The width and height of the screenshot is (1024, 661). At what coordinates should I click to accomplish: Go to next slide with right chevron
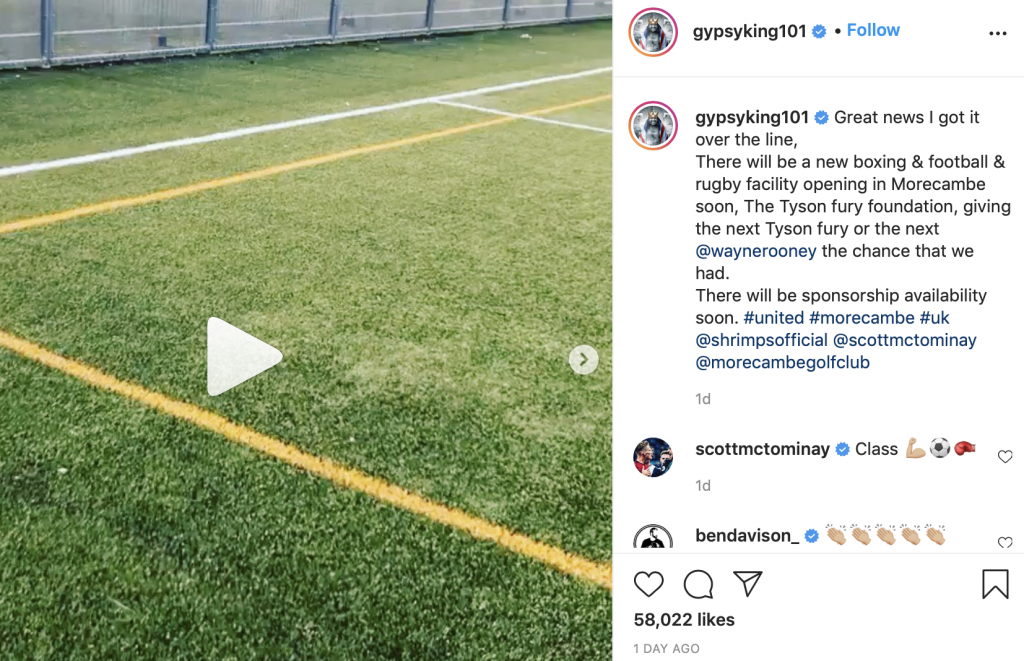click(583, 359)
